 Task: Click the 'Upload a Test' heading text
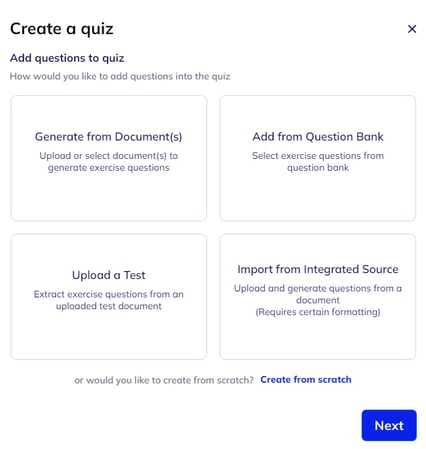109,275
